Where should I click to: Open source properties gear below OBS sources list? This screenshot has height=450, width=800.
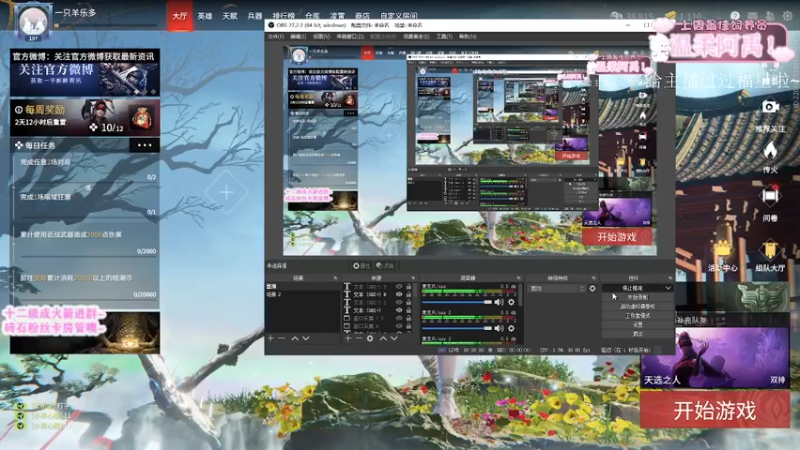click(x=370, y=338)
